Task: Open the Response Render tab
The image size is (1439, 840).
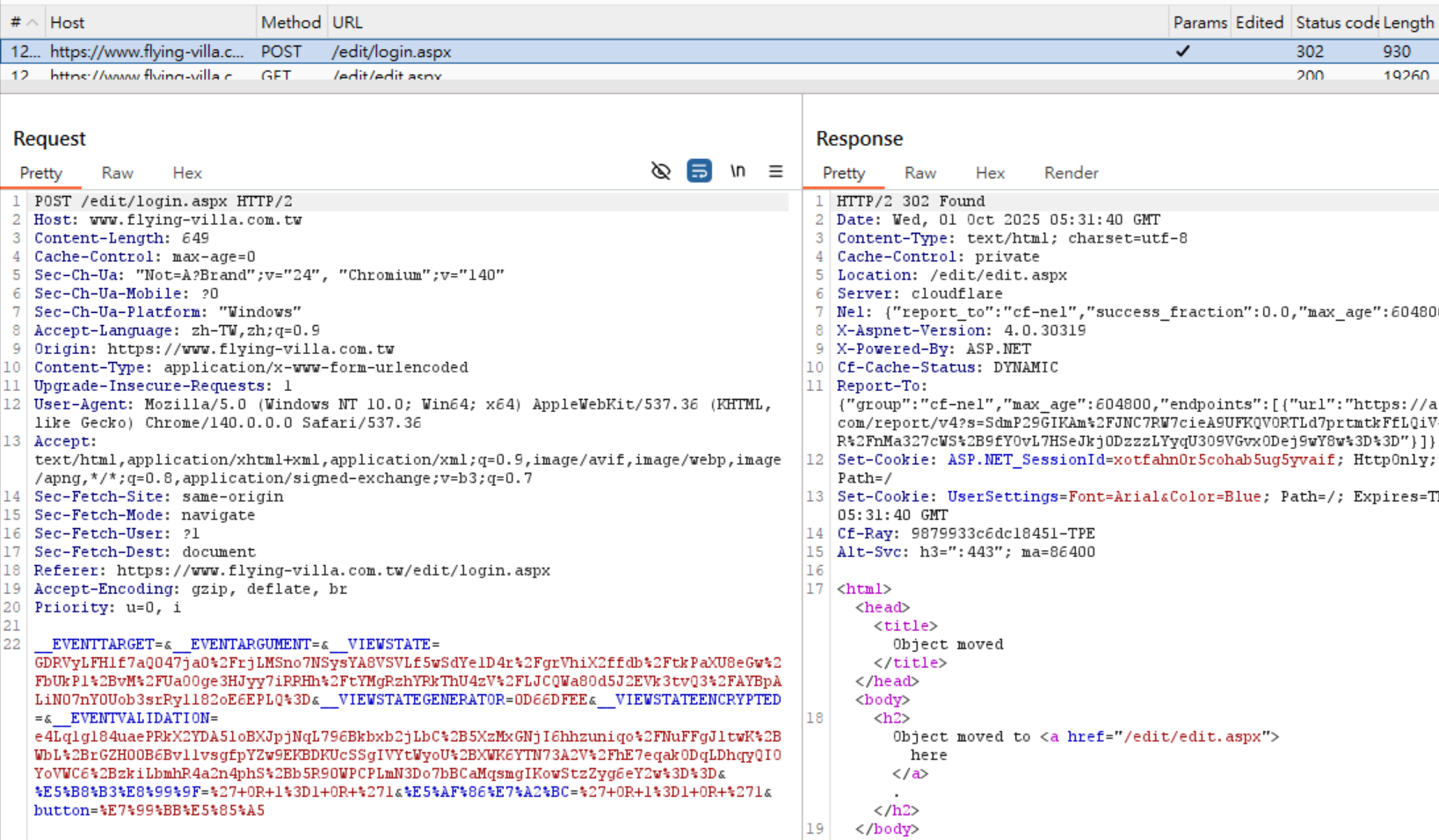Action: [x=1071, y=173]
